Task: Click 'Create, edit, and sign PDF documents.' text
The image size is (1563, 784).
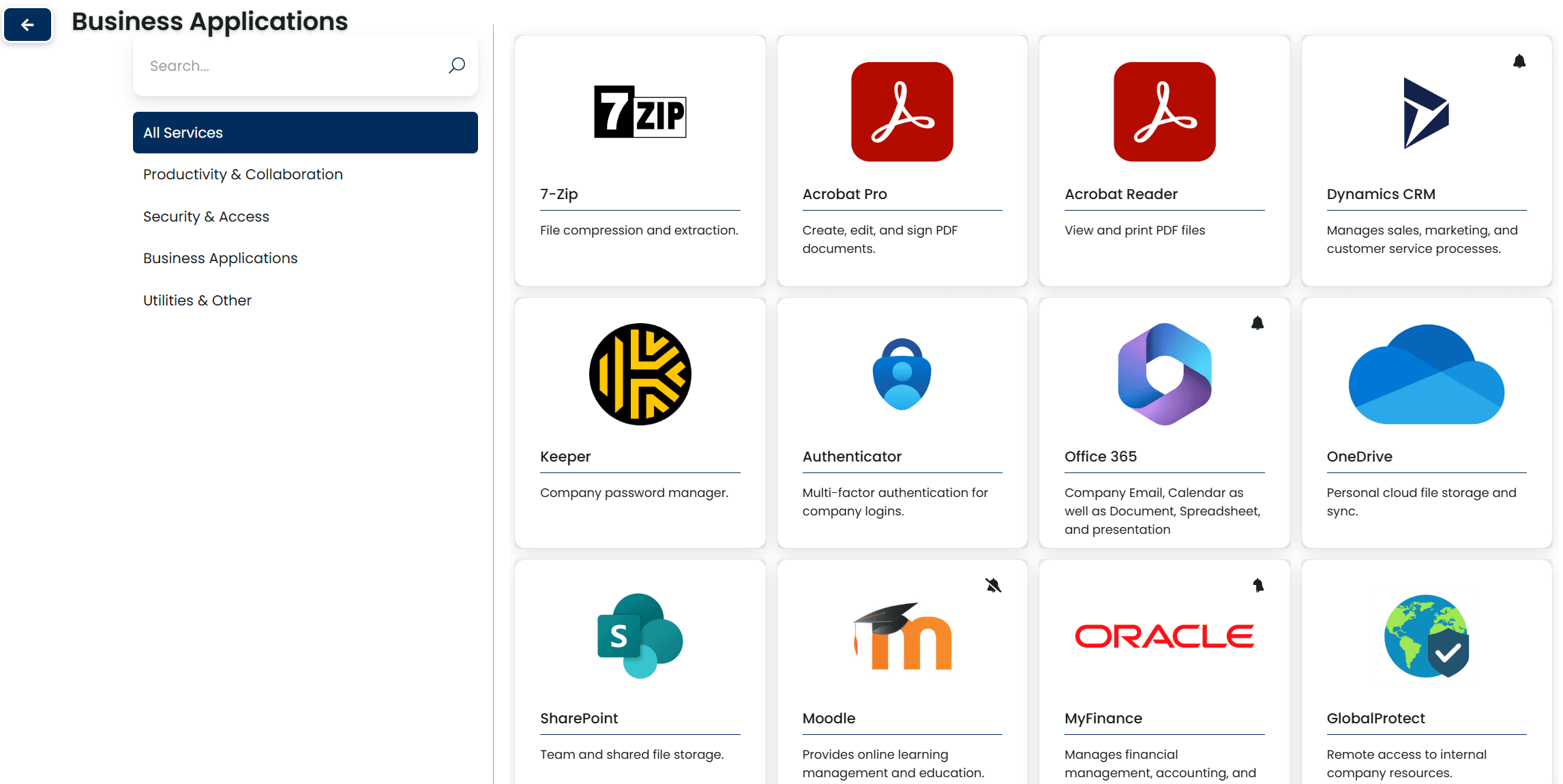Action: [x=880, y=239]
